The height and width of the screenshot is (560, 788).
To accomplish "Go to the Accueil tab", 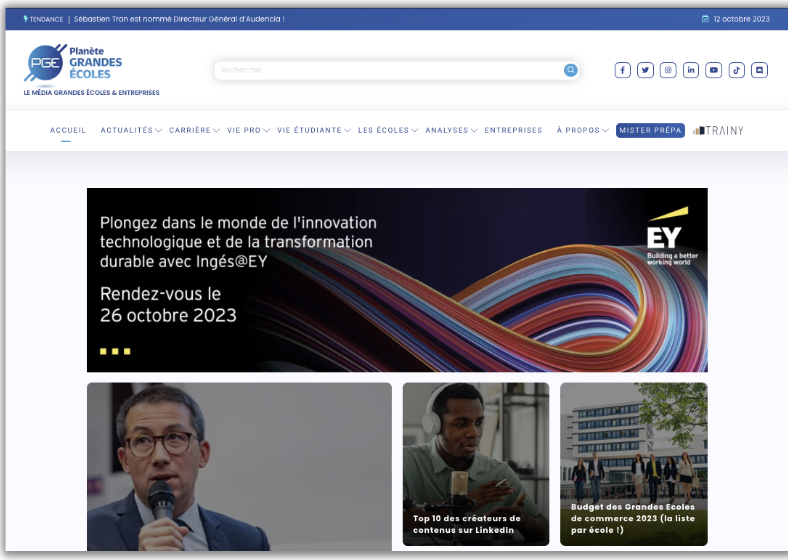I will click(x=68, y=130).
